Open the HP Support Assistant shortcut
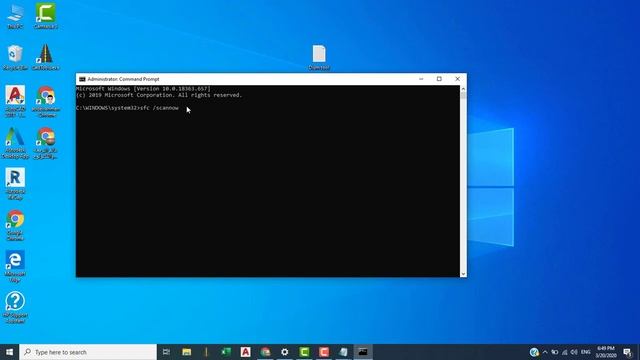 pos(15,308)
